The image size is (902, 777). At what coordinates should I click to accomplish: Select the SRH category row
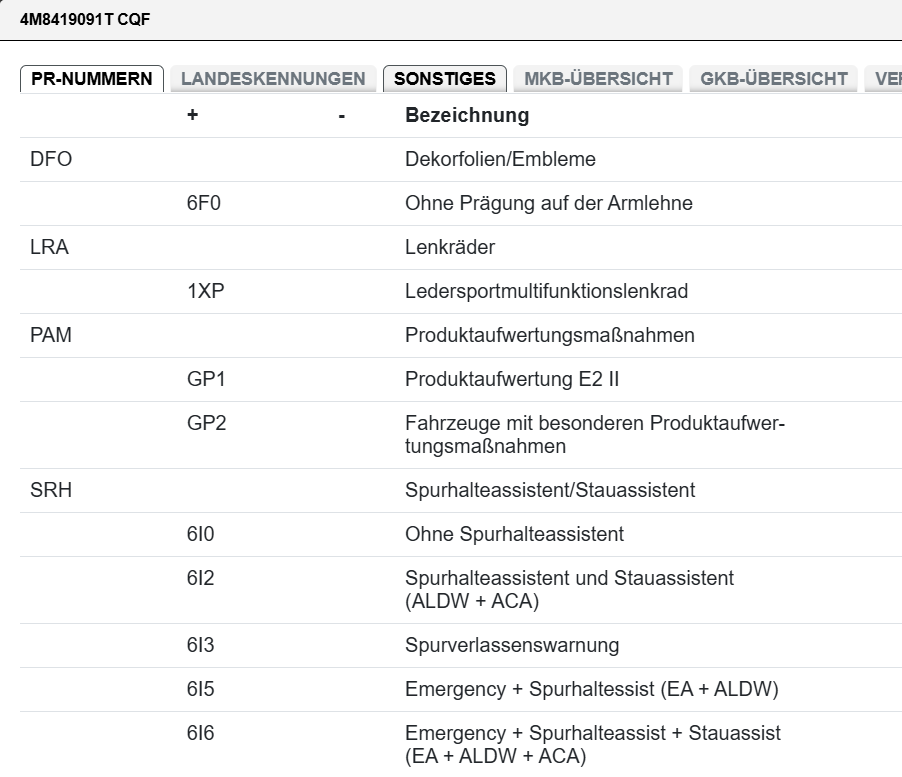51,491
